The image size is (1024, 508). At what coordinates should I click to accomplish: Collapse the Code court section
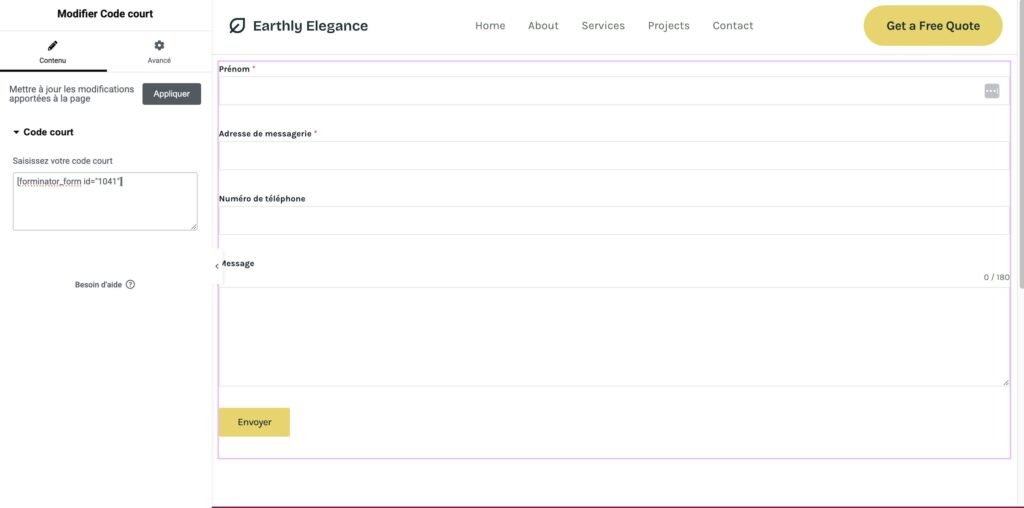tap(17, 132)
